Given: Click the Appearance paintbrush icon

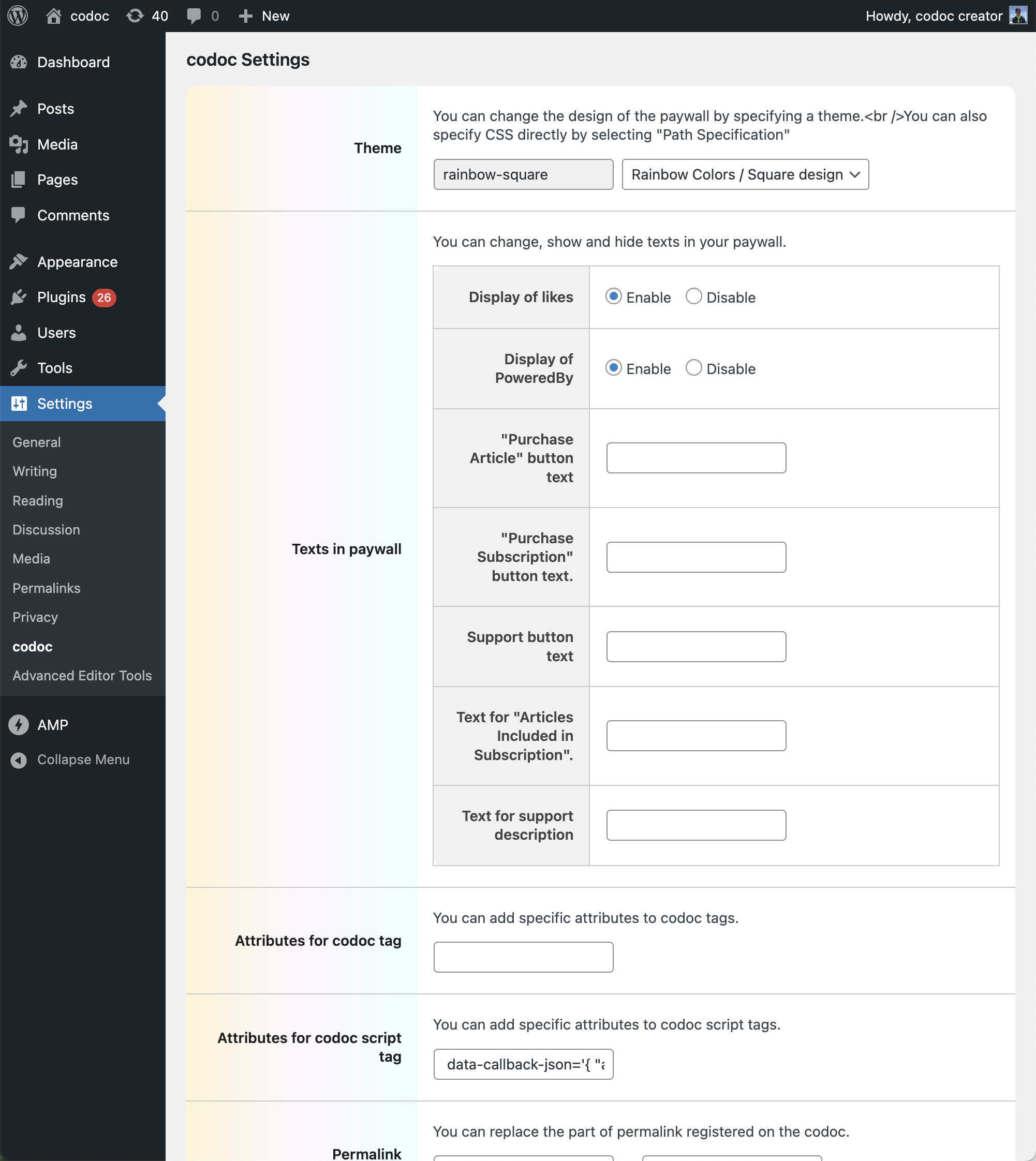Looking at the screenshot, I should click(19, 261).
